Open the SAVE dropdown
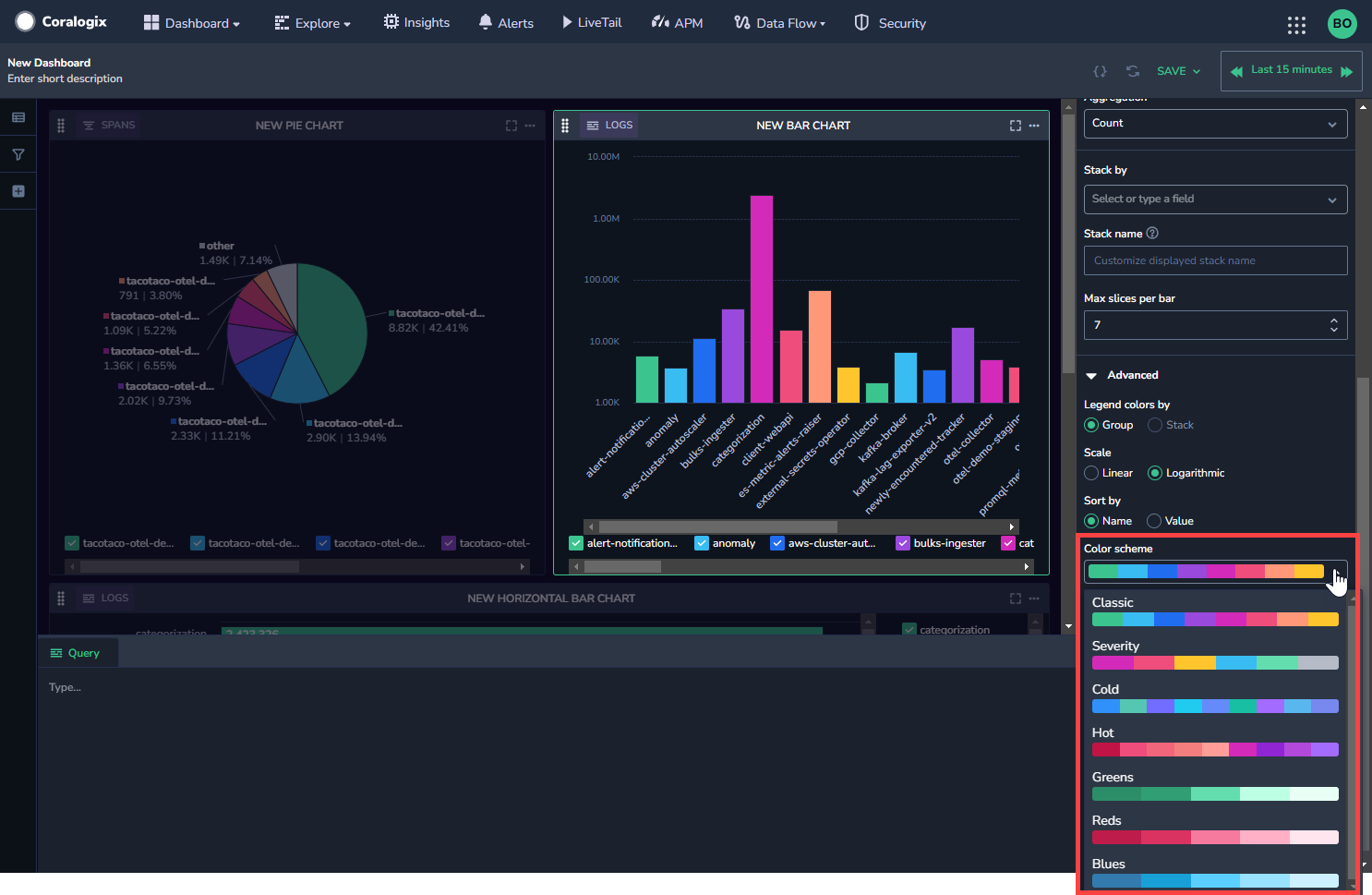The height and width of the screenshot is (895, 1372). [x=1179, y=71]
